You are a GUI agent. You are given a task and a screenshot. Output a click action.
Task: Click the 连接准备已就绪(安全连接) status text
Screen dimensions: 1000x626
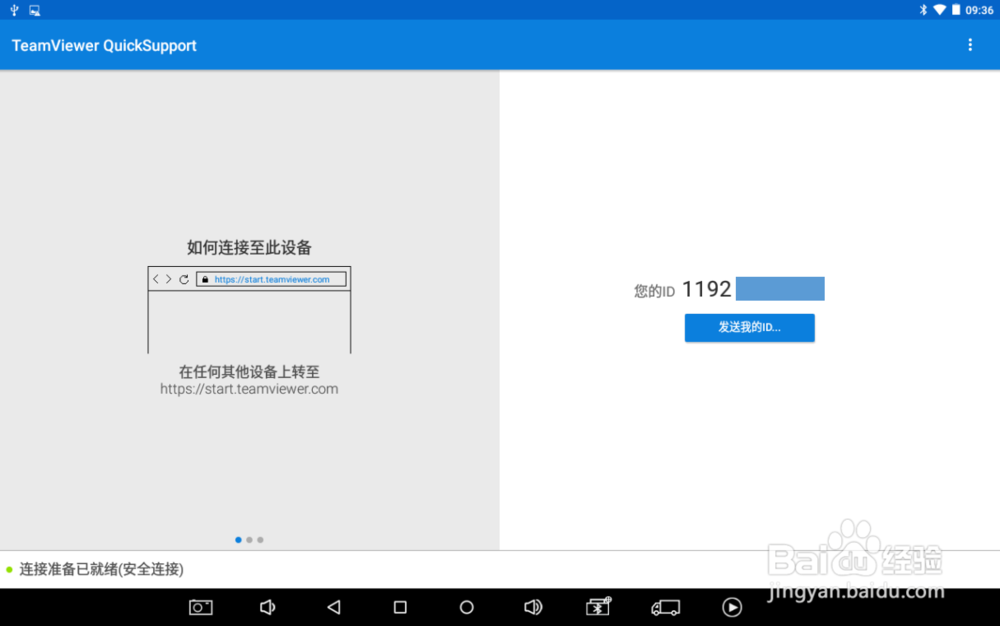[x=101, y=569]
